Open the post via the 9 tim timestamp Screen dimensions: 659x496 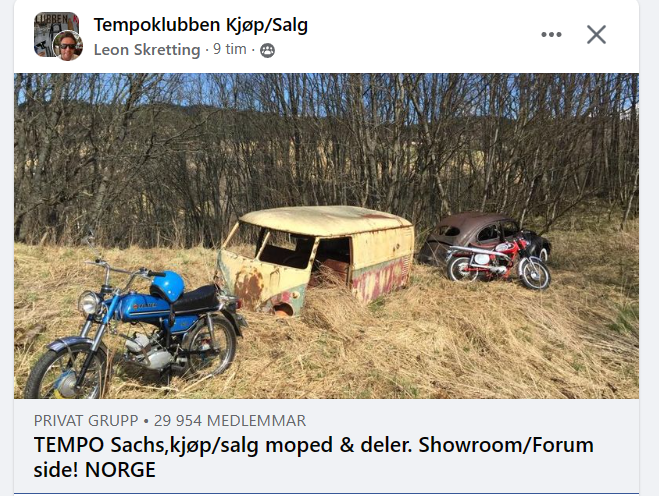point(229,49)
